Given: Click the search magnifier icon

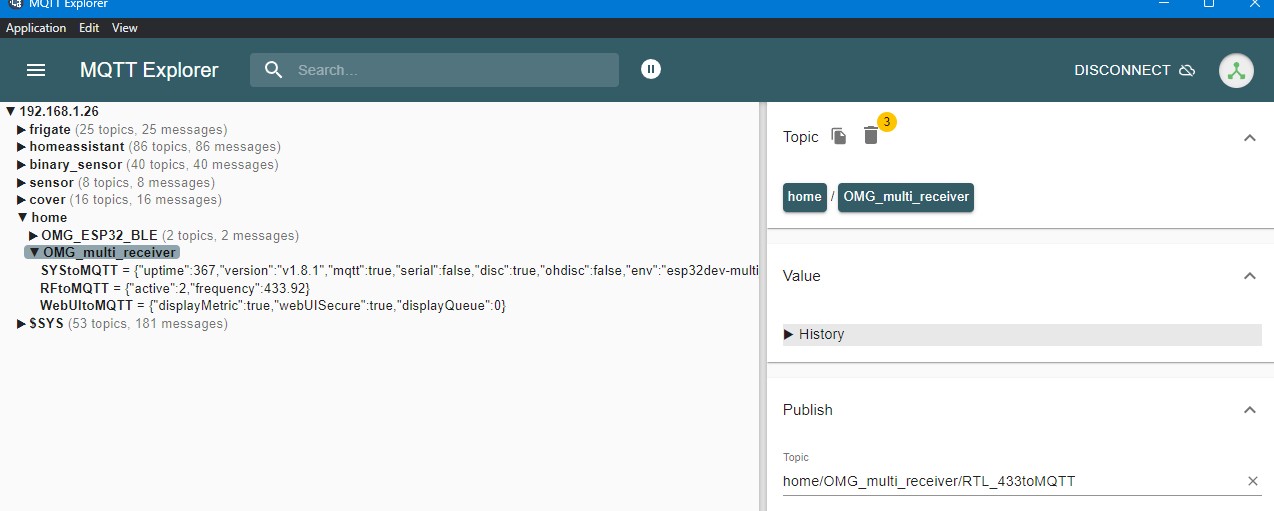Looking at the screenshot, I should (x=273, y=70).
